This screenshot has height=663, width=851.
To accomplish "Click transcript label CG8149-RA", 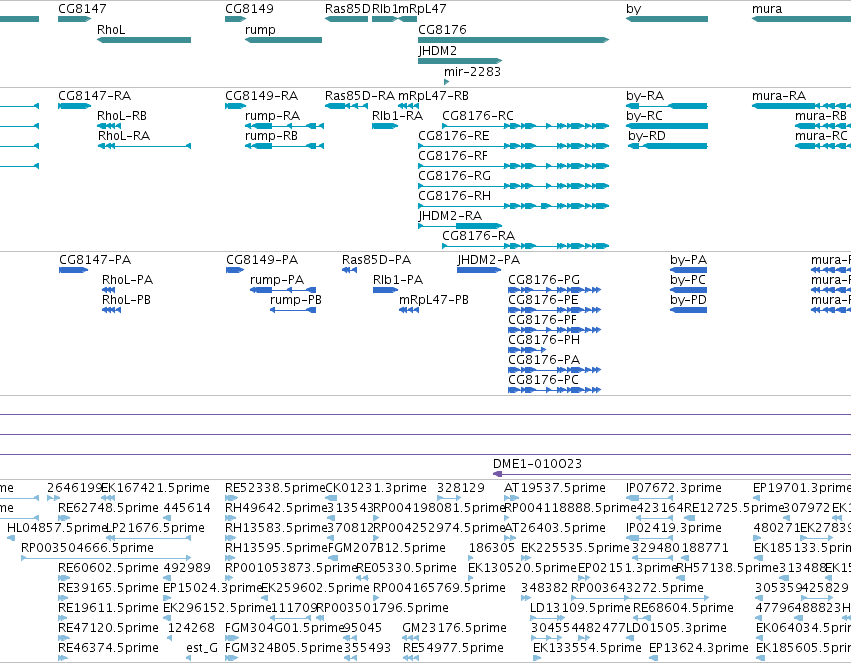I will [x=262, y=96].
